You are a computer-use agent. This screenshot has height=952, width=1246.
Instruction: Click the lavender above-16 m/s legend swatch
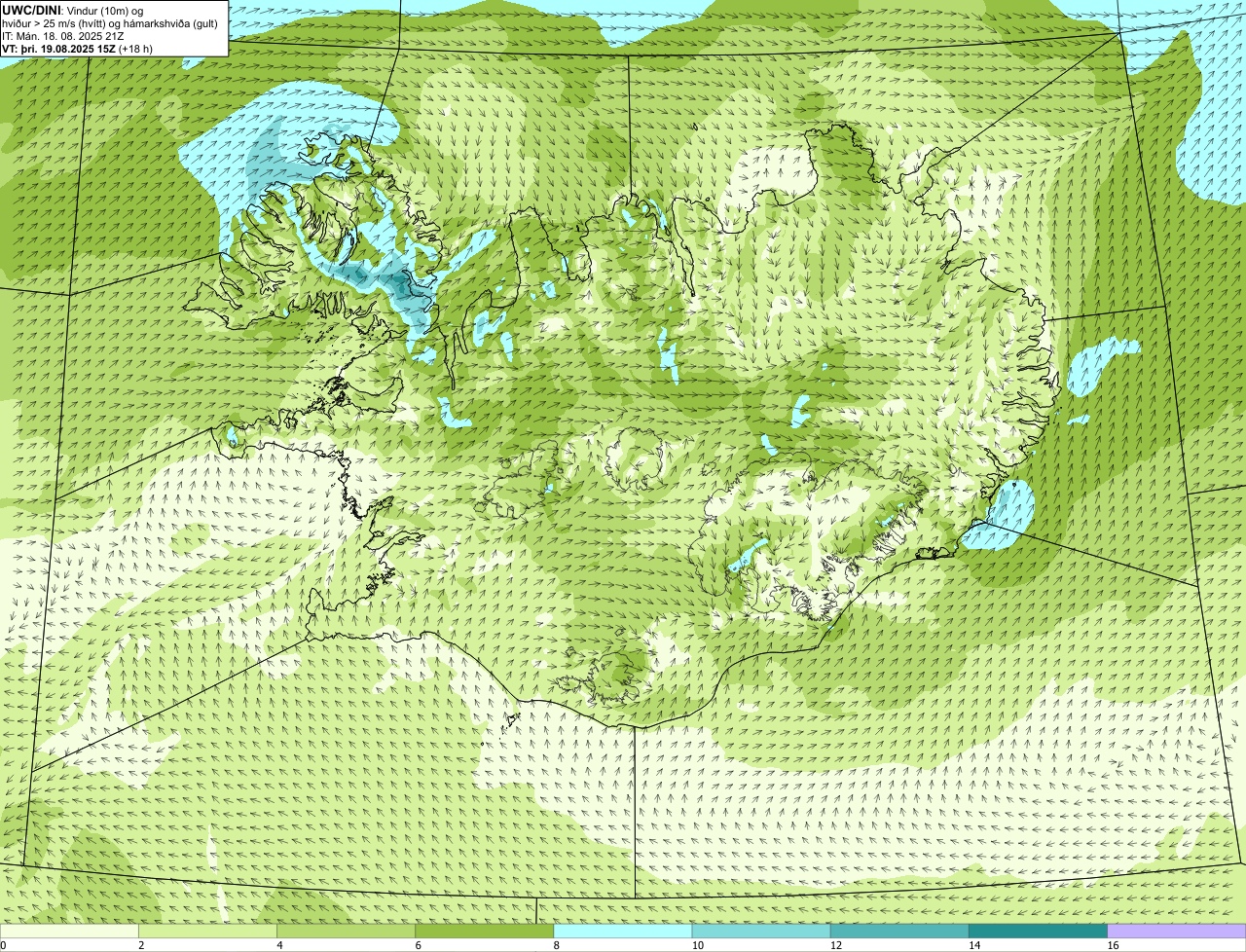point(1177,932)
